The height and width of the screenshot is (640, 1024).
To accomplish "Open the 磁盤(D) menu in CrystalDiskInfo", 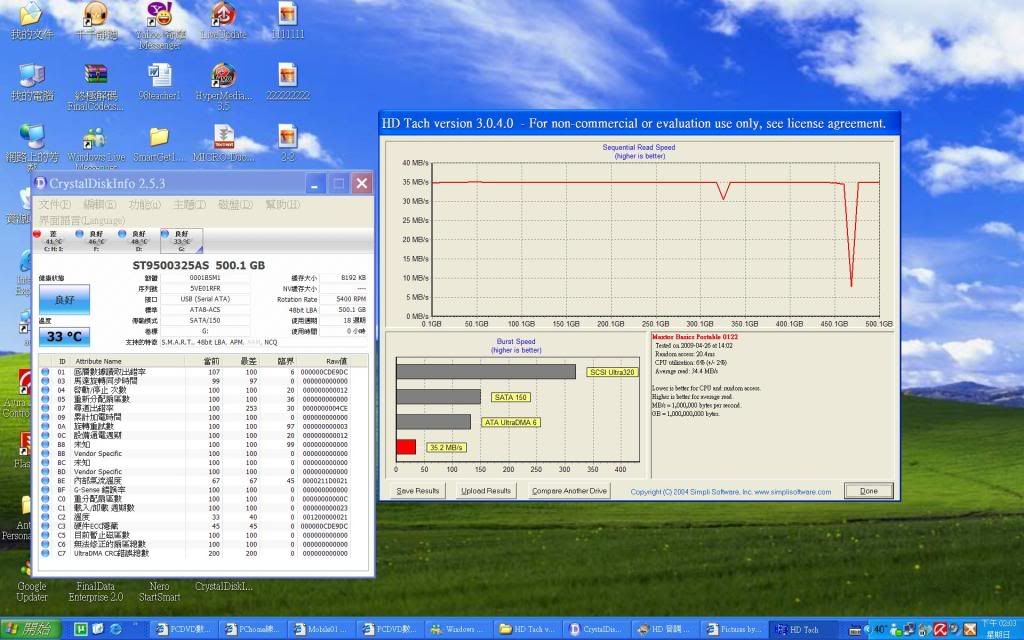I will coord(235,205).
